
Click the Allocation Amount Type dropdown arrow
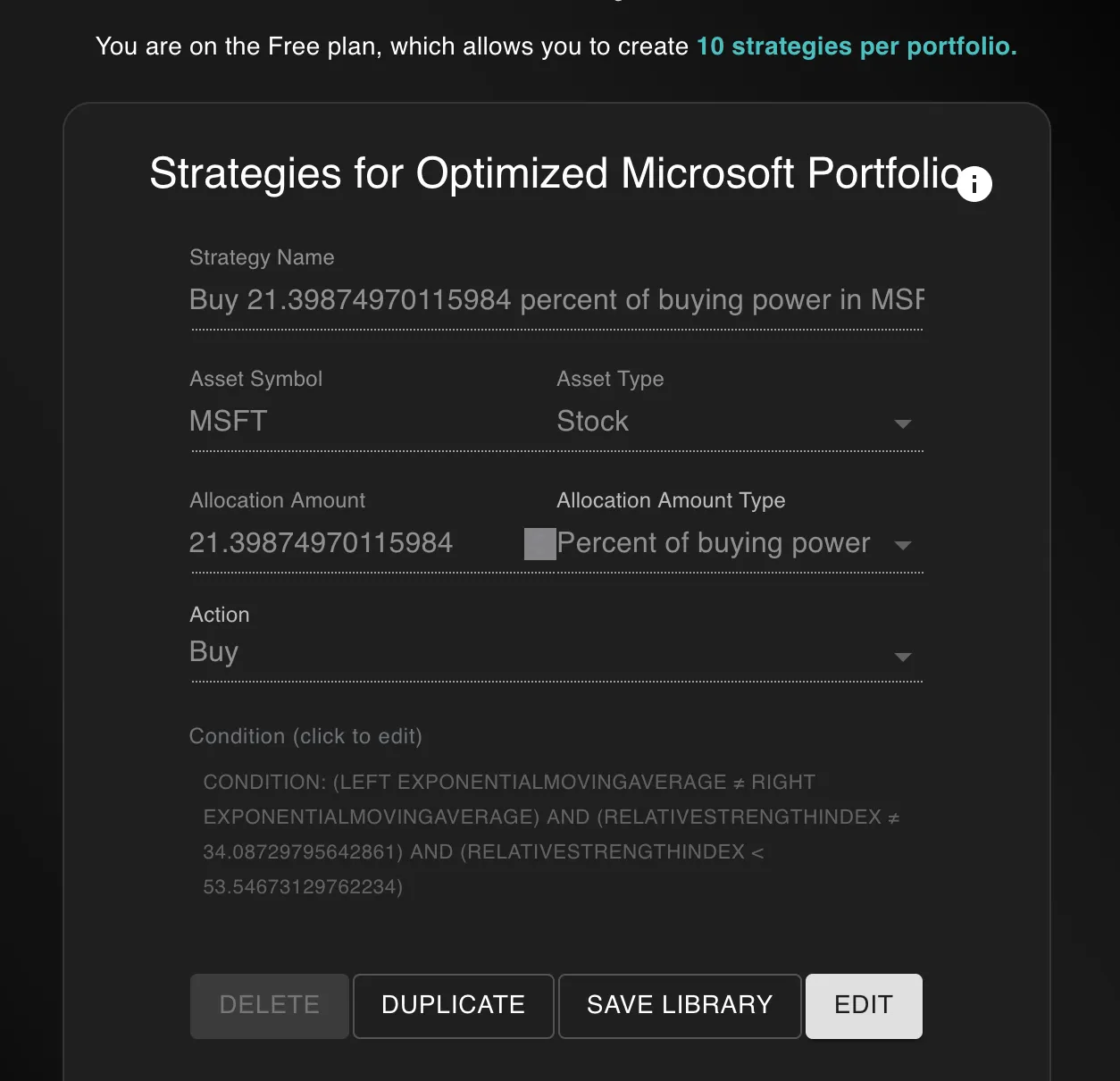click(903, 545)
